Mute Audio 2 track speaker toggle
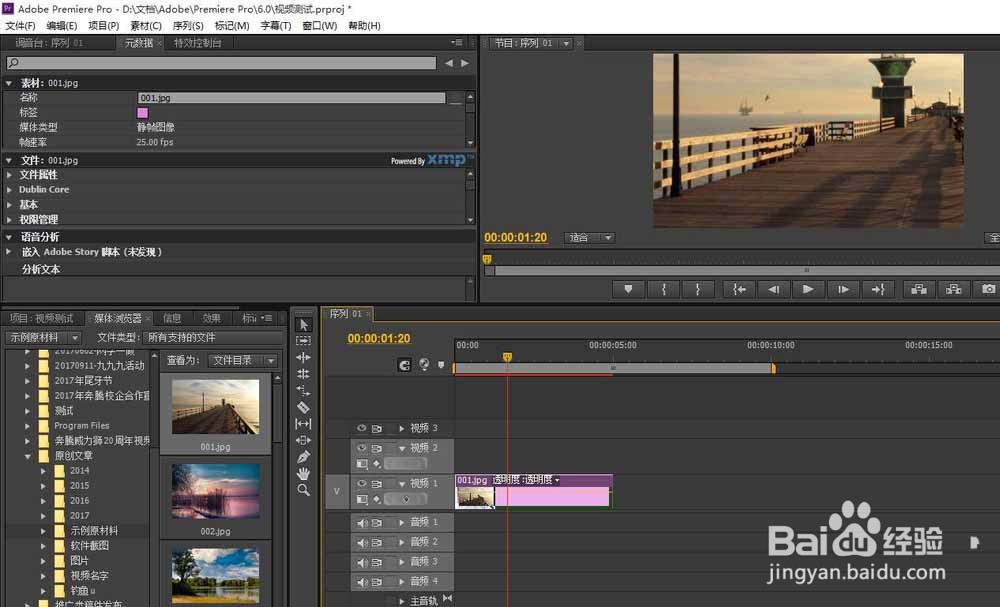This screenshot has height=607, width=1000. 362,543
